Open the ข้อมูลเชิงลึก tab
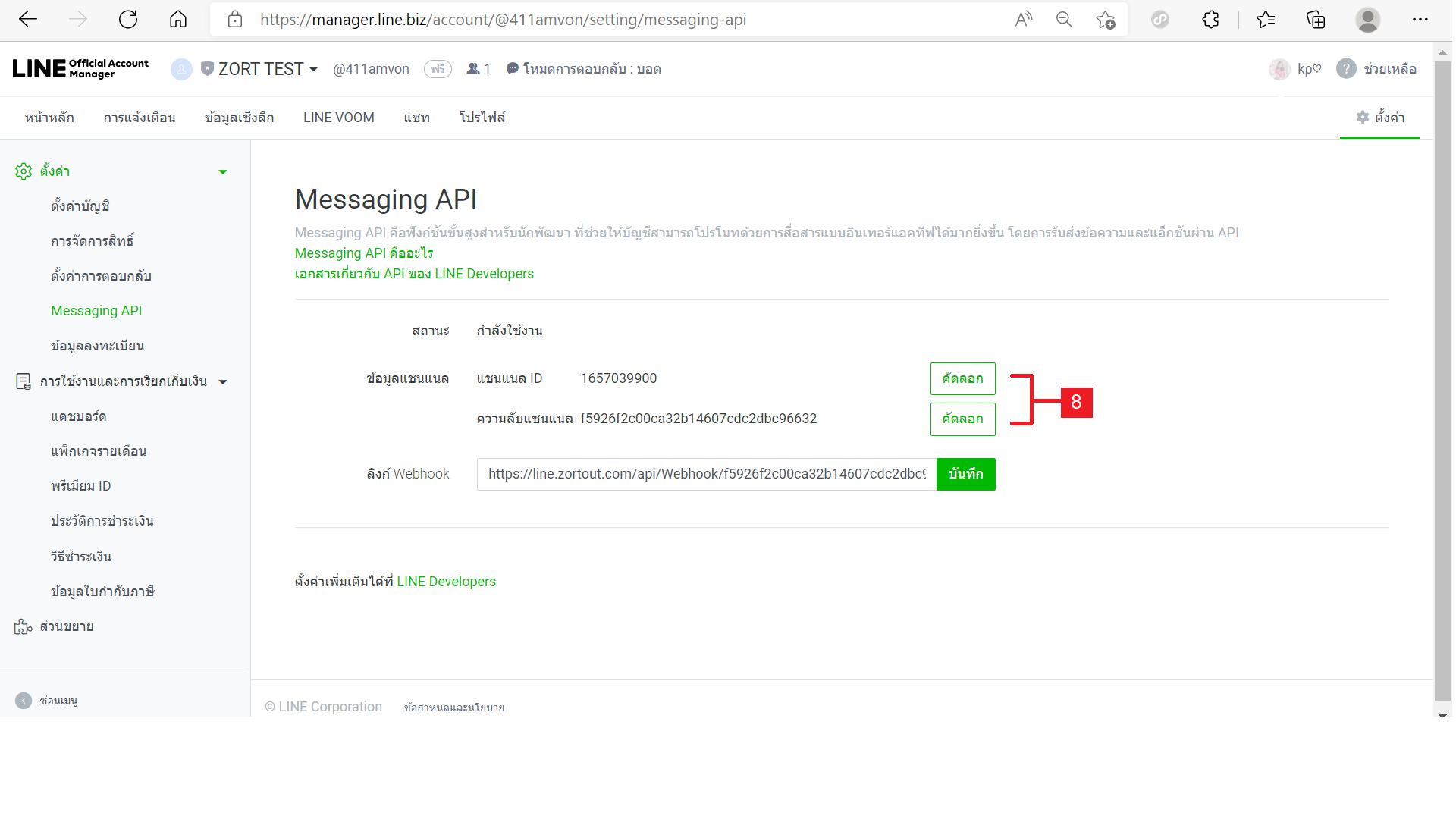 tap(239, 118)
